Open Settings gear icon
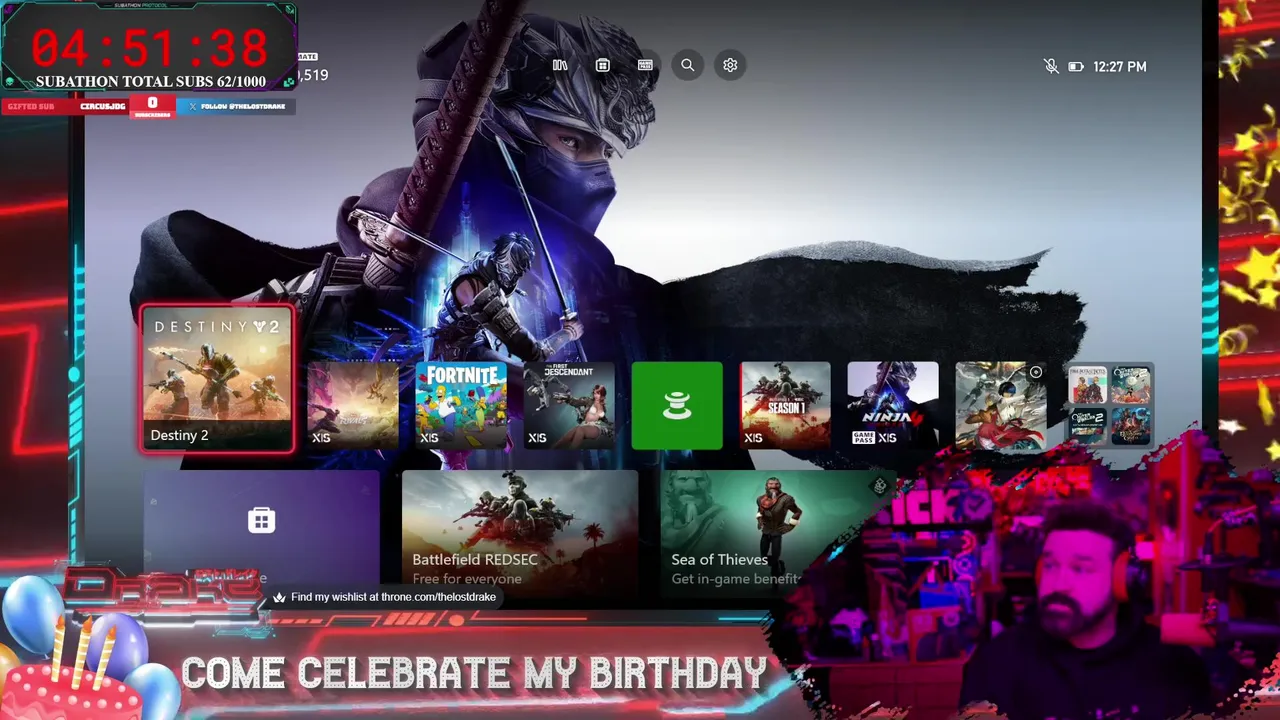This screenshot has height=720, width=1280. tap(730, 65)
